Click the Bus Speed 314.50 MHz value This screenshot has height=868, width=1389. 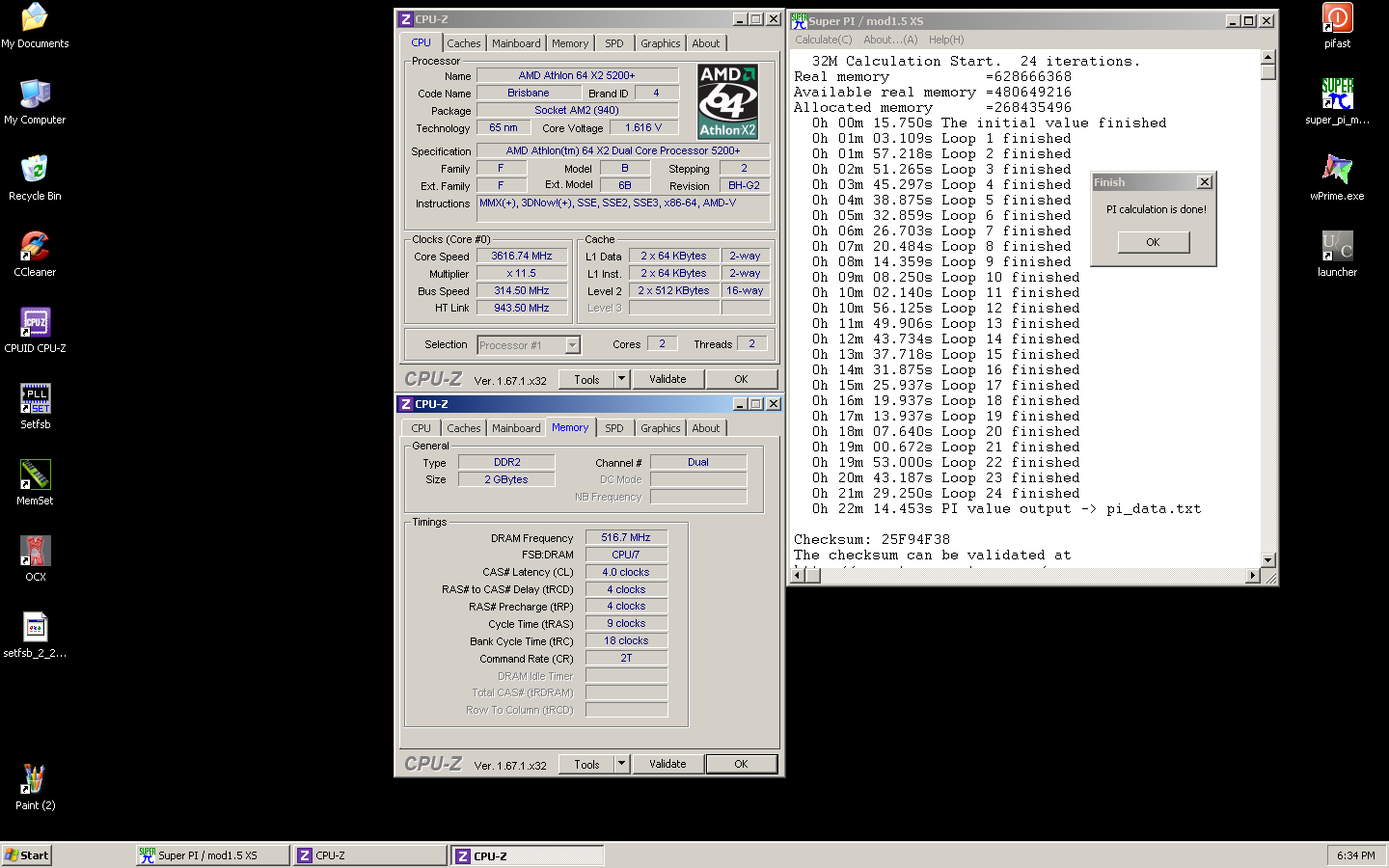coord(522,290)
